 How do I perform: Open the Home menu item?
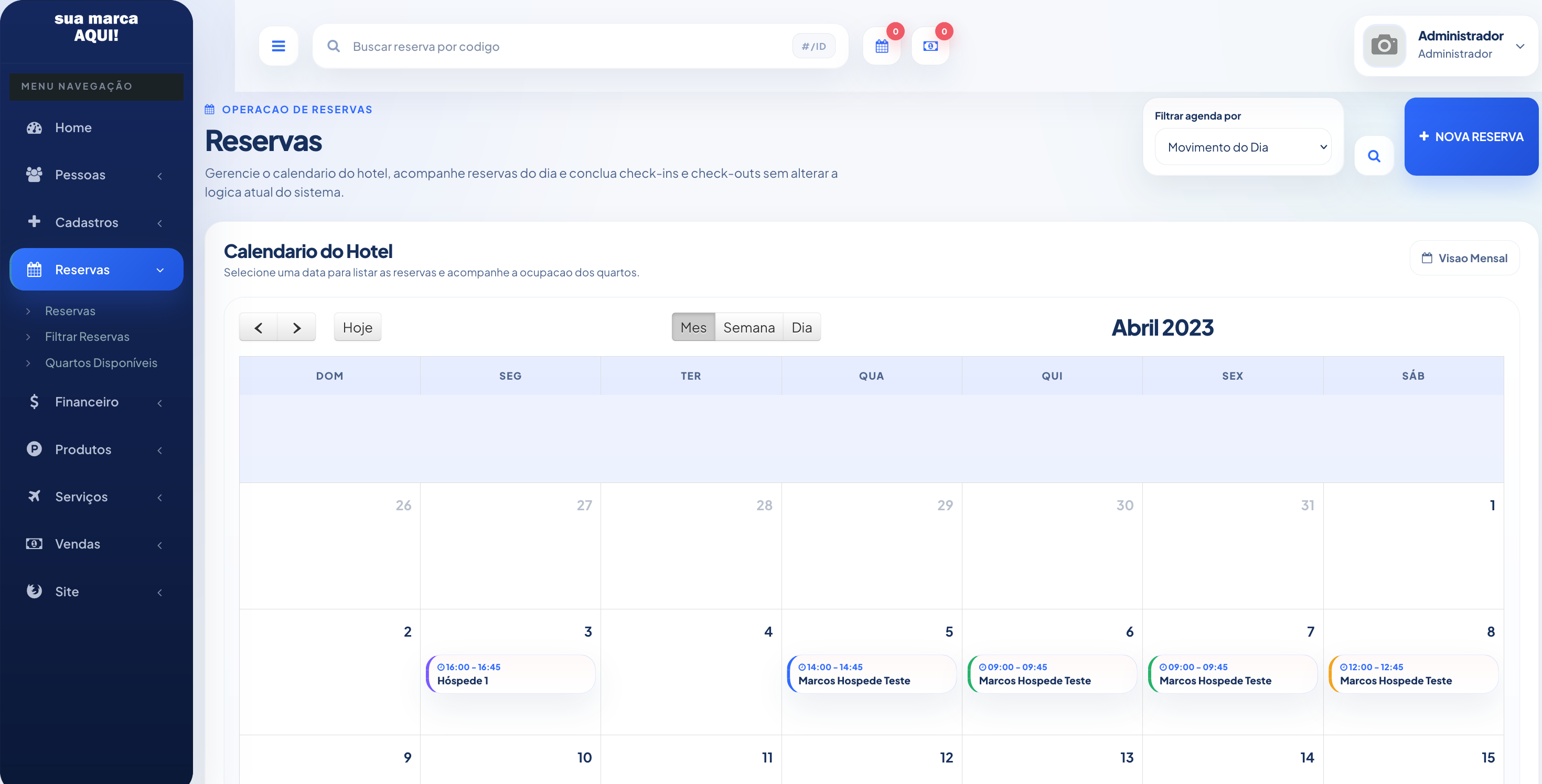(97, 127)
